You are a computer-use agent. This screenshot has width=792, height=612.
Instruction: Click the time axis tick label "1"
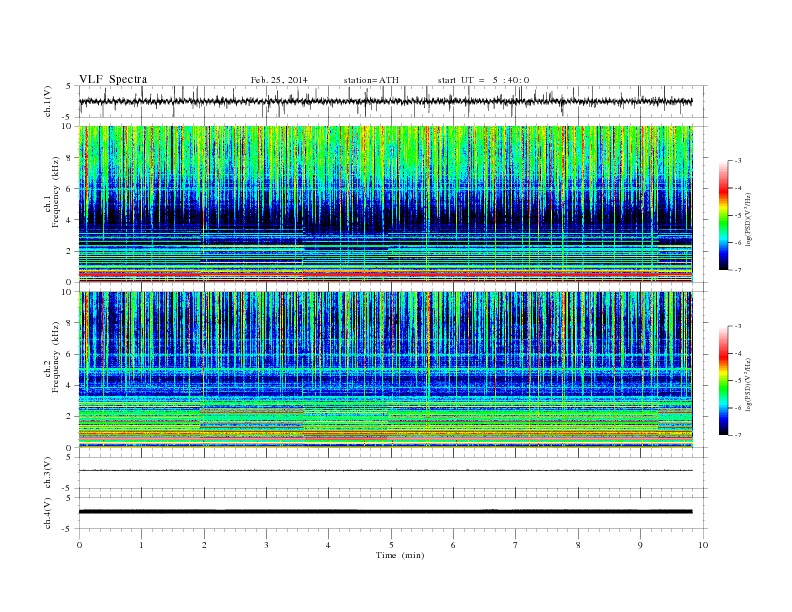tap(141, 545)
